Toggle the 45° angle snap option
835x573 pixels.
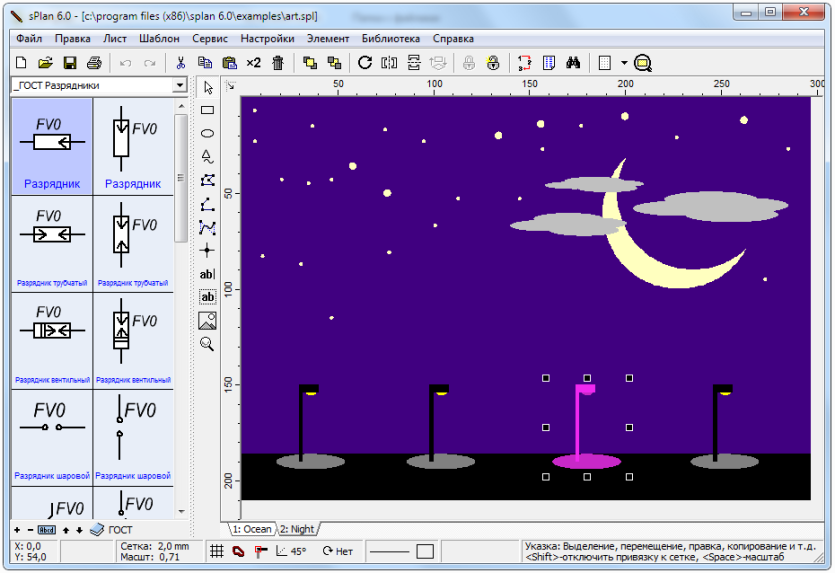click(x=291, y=552)
